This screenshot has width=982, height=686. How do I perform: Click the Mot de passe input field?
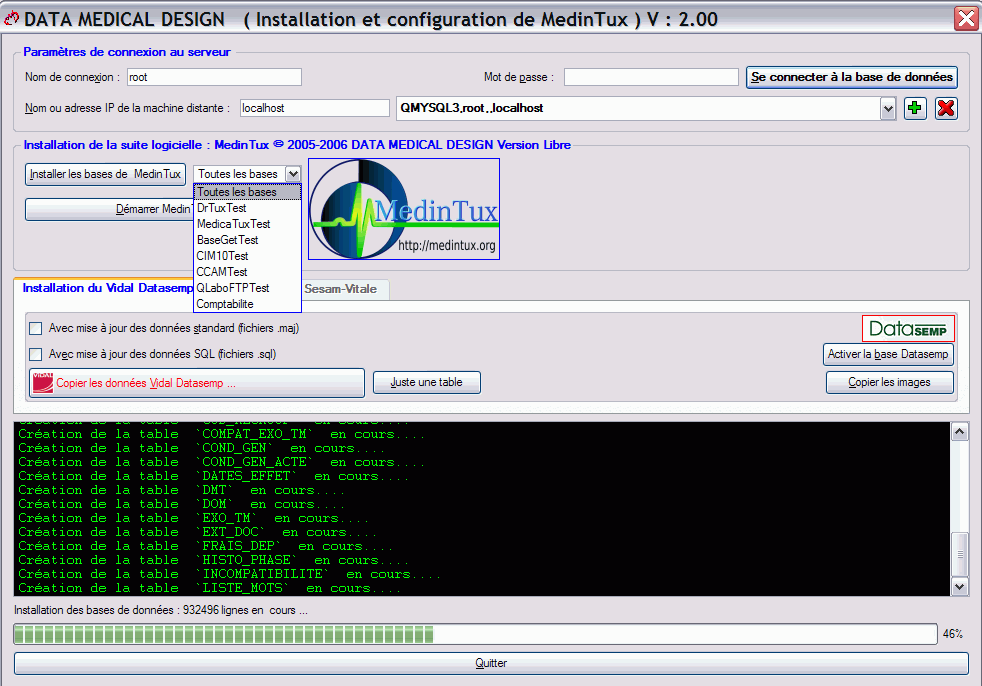[x=651, y=77]
